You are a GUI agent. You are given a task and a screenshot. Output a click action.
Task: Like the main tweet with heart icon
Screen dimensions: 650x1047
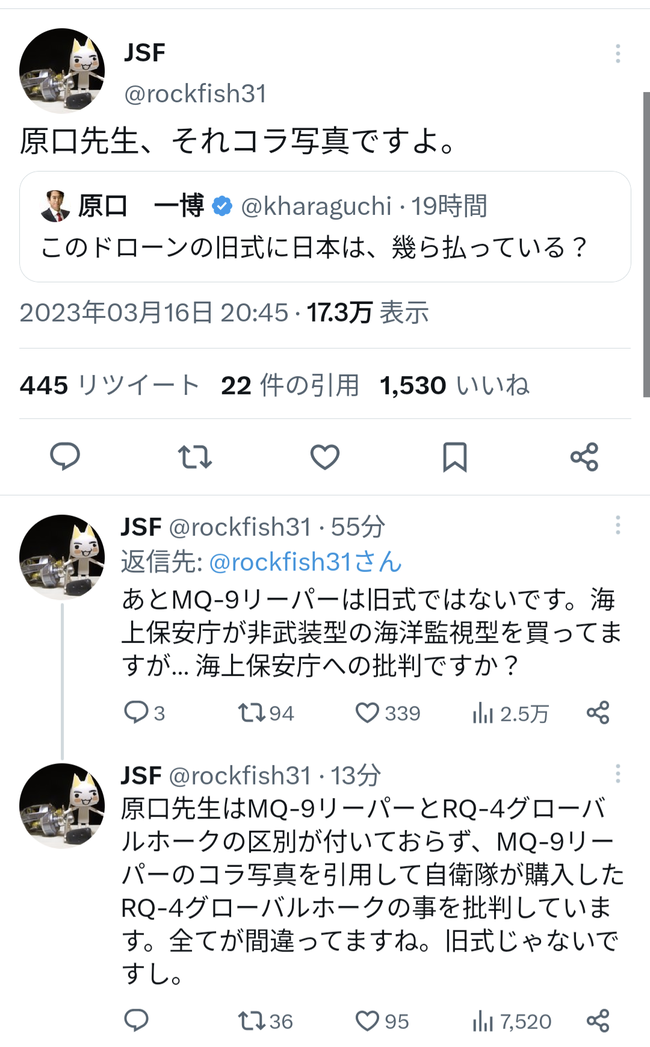(325, 457)
